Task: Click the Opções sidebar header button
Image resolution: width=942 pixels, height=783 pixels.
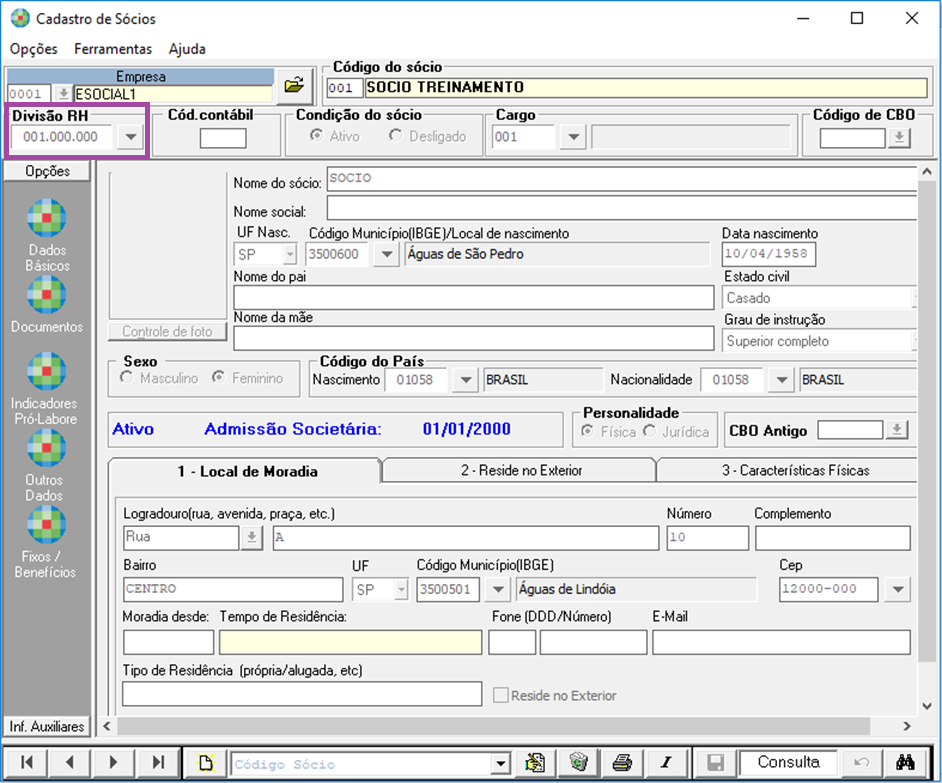Action: 47,171
